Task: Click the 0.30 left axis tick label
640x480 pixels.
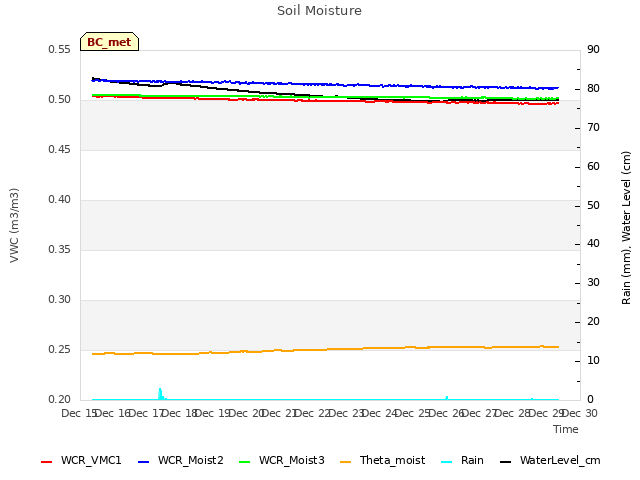Action: tap(60, 300)
